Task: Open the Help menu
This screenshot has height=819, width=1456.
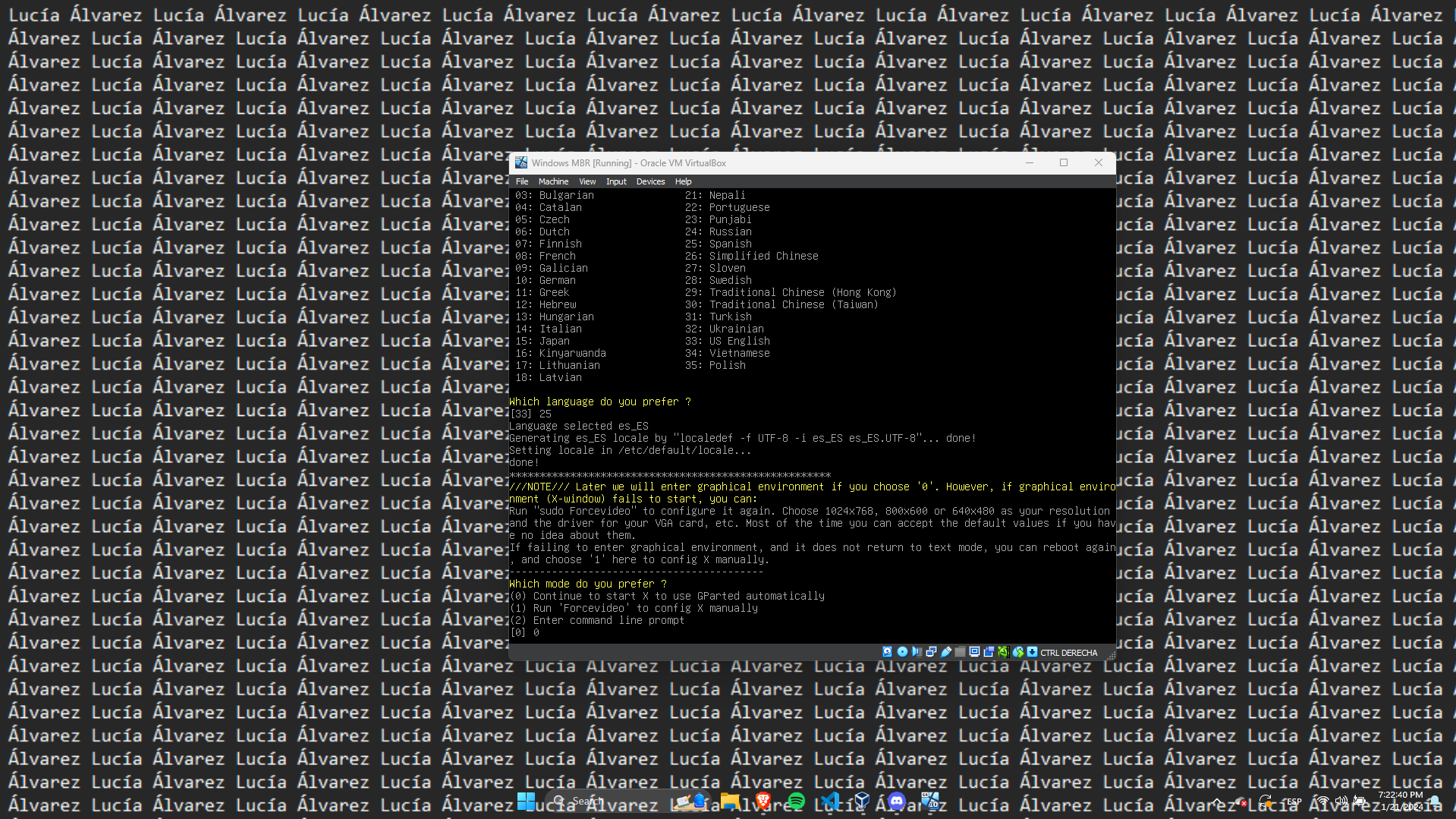Action: tap(683, 181)
